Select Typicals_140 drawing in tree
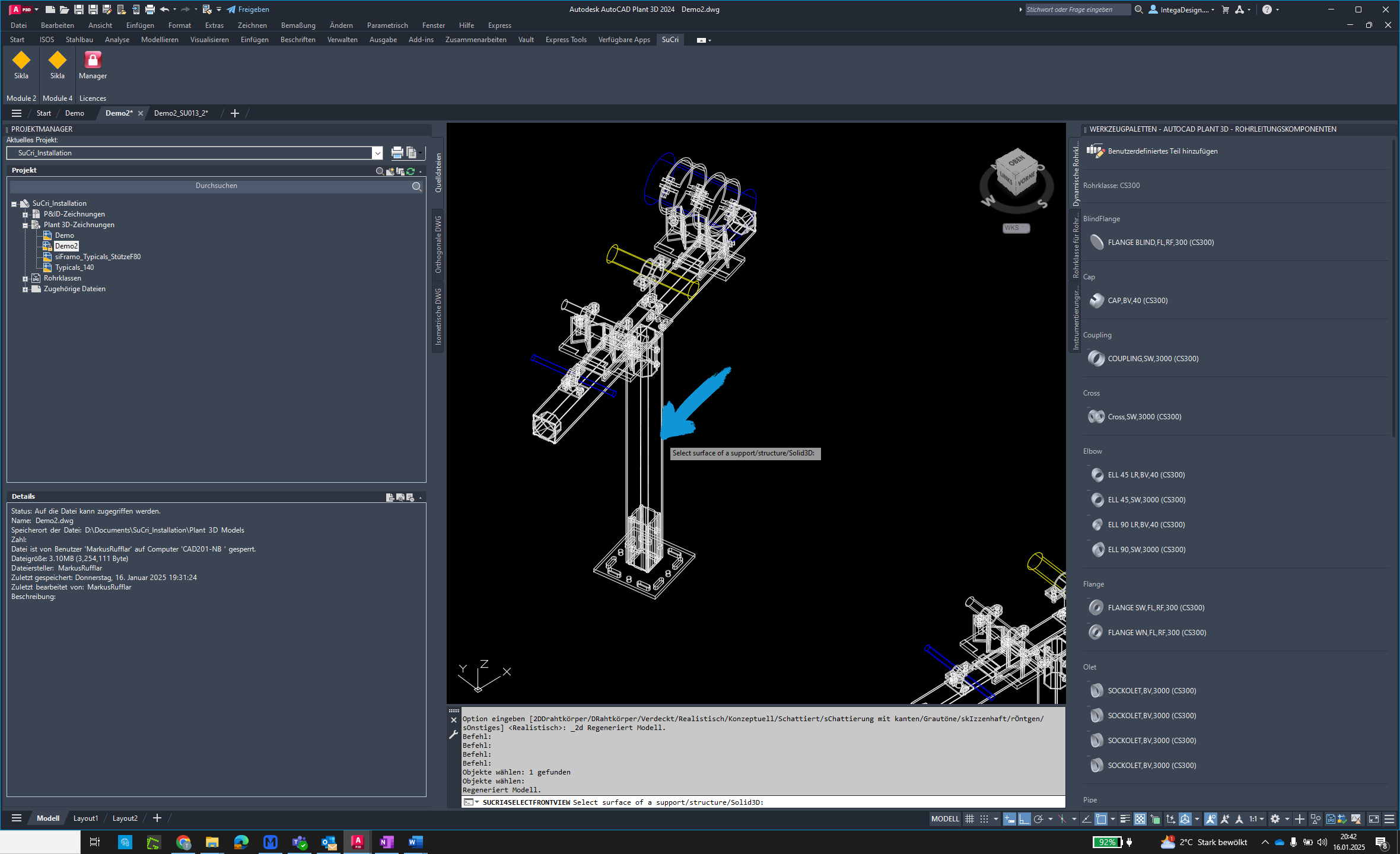Screen dimensions: 1400x854 tap(75, 268)
